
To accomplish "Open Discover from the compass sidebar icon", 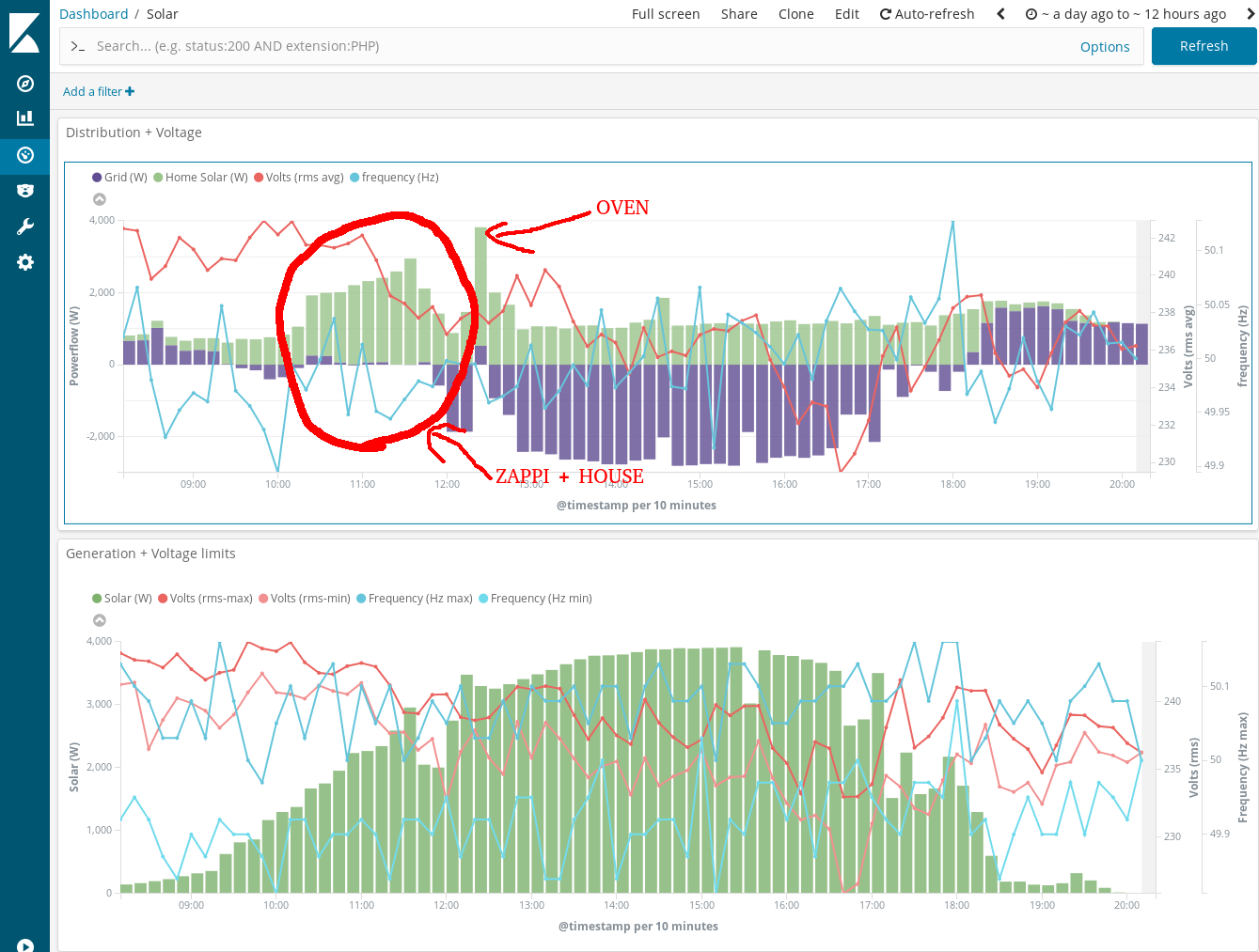I will coord(25,84).
